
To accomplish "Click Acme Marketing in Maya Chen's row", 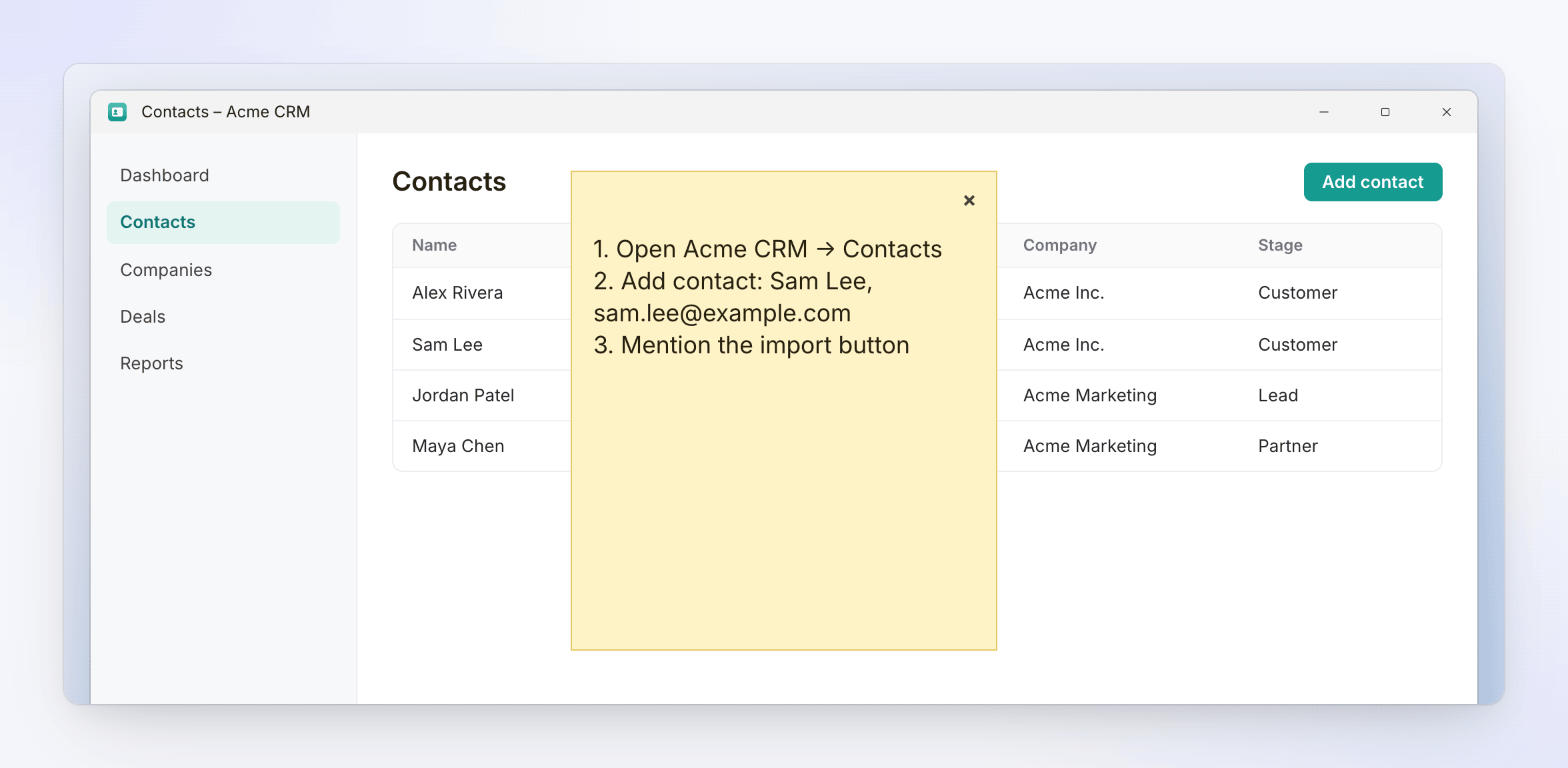I will [1089, 446].
